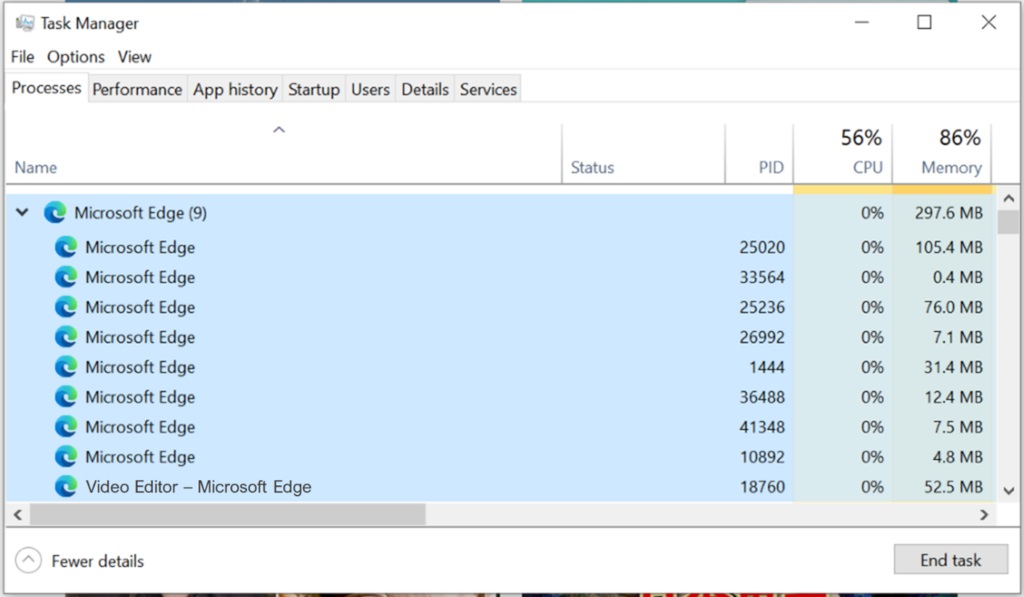1024x597 pixels.
Task: Click memory value 297.6 MB
Action: pyautogui.click(x=948, y=213)
